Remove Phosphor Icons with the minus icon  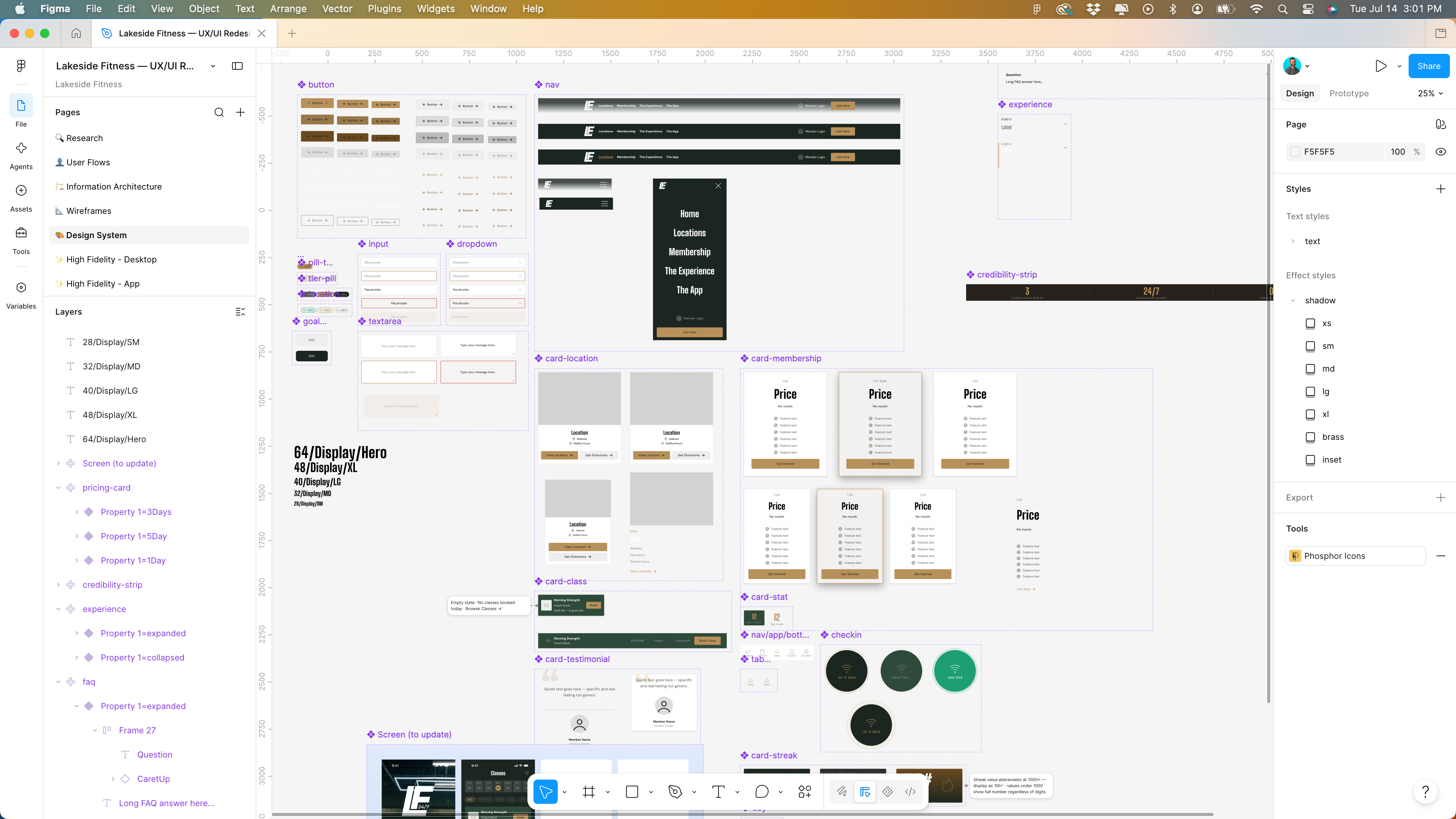1440,556
